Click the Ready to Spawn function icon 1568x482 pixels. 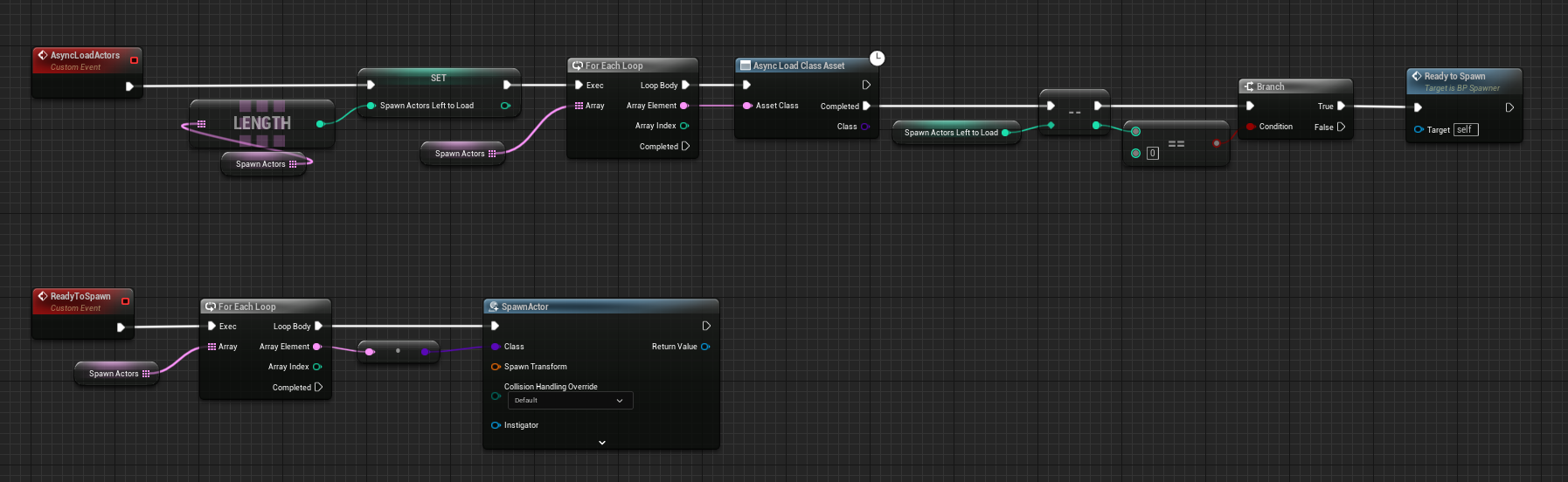(1417, 76)
